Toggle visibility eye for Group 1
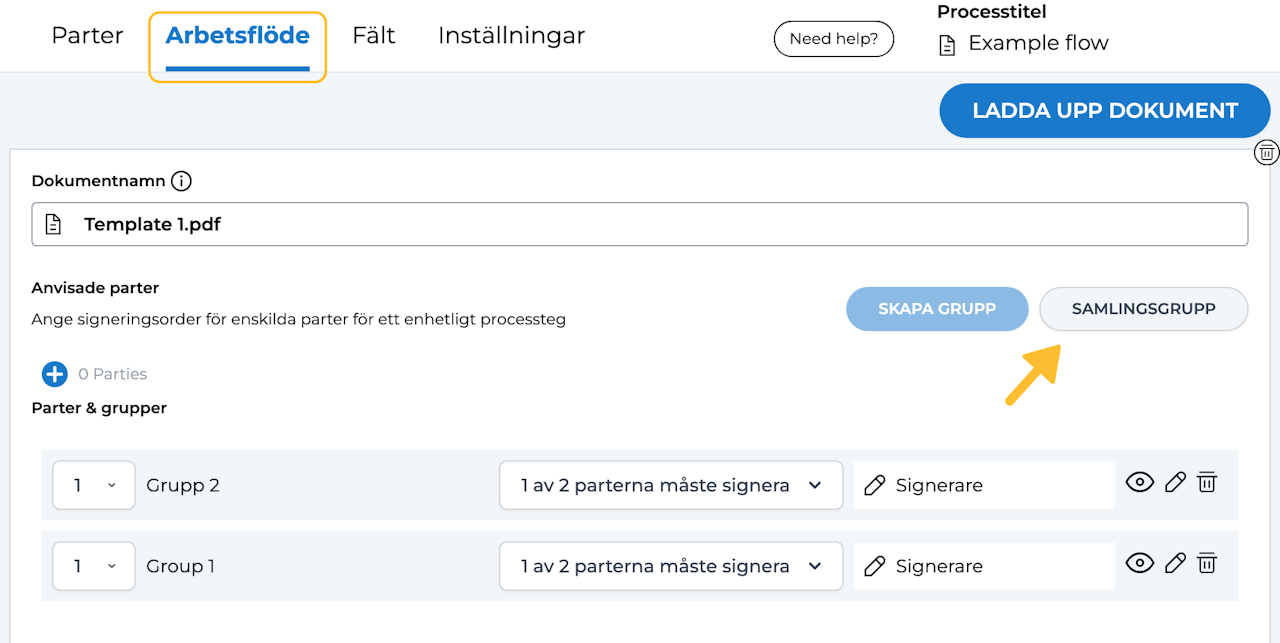The width and height of the screenshot is (1280, 643). pyautogui.click(x=1139, y=564)
